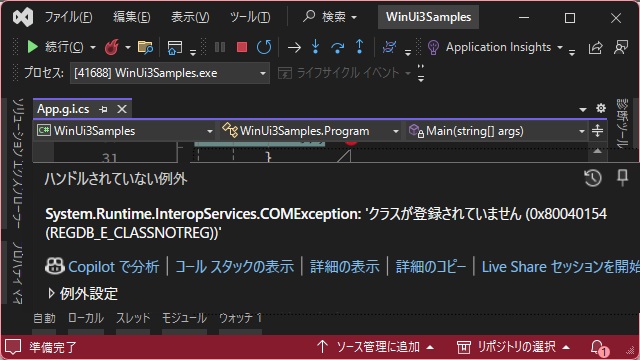The width and height of the screenshot is (640, 360).
Task: Expand Application Insights dropdown arrow
Action: pyautogui.click(x=560, y=47)
